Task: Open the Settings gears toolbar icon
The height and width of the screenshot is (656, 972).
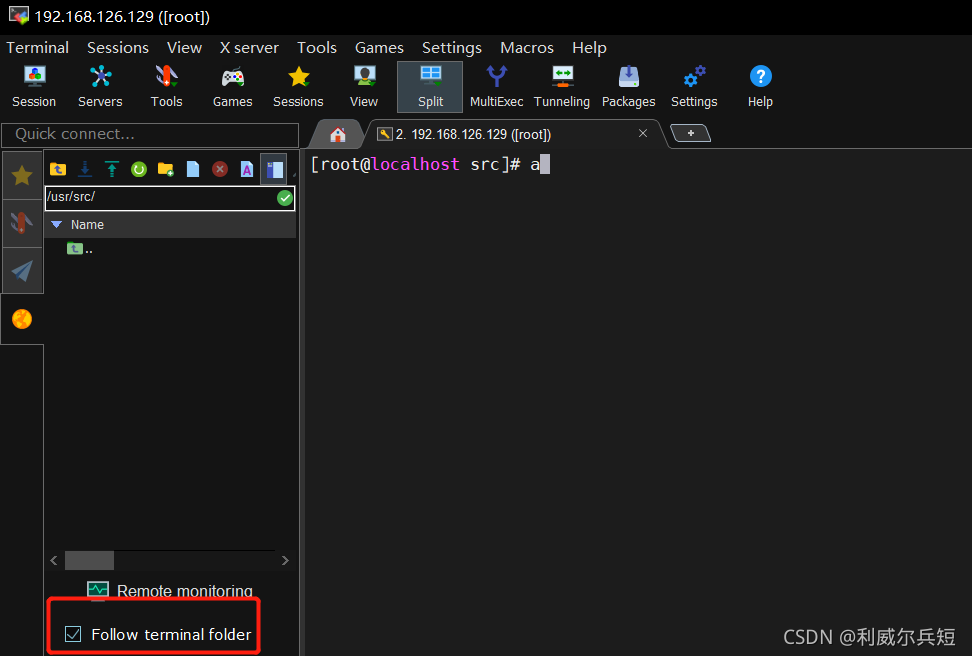Action: pyautogui.click(x=694, y=87)
